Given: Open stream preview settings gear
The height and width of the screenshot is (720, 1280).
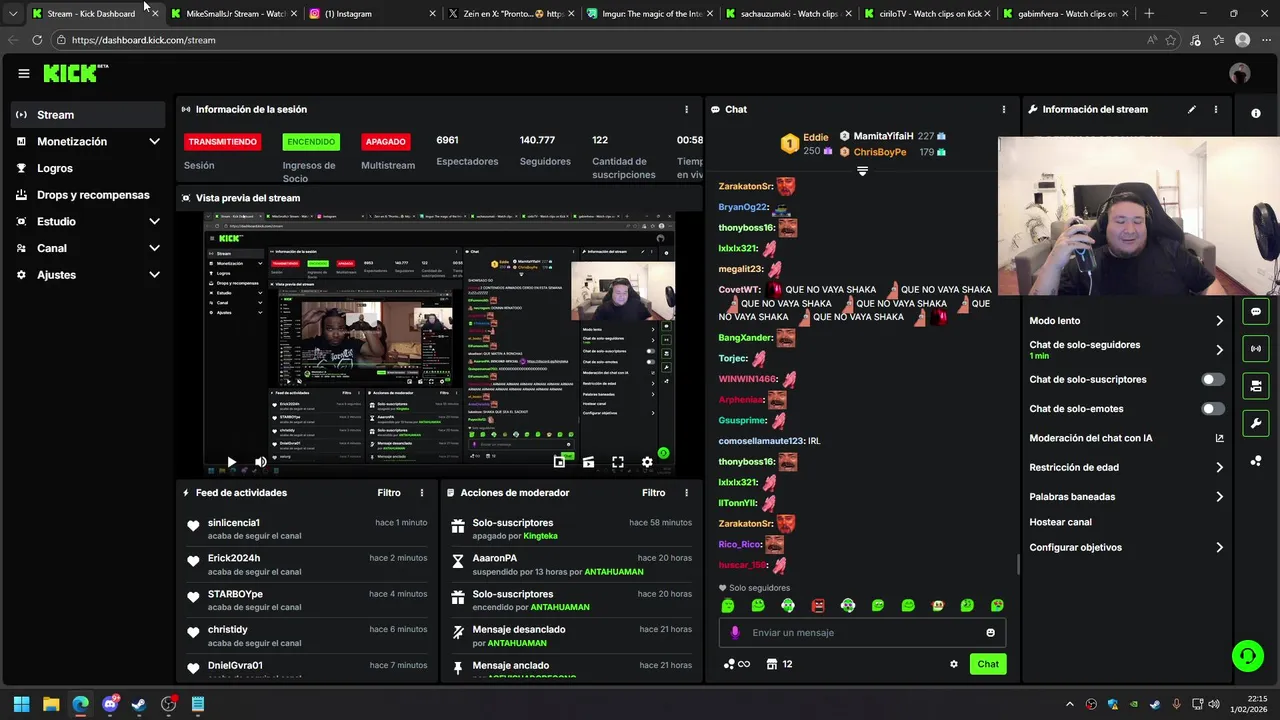Looking at the screenshot, I should point(647,462).
